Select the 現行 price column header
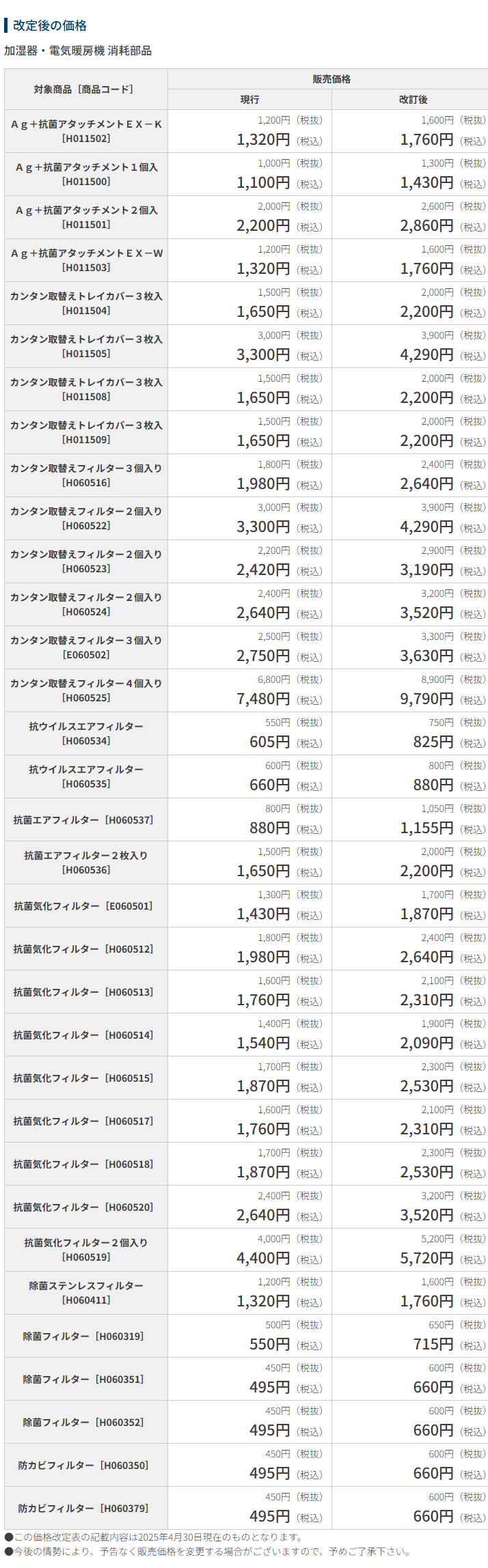Screen dimensions: 488x1568 (x=249, y=100)
